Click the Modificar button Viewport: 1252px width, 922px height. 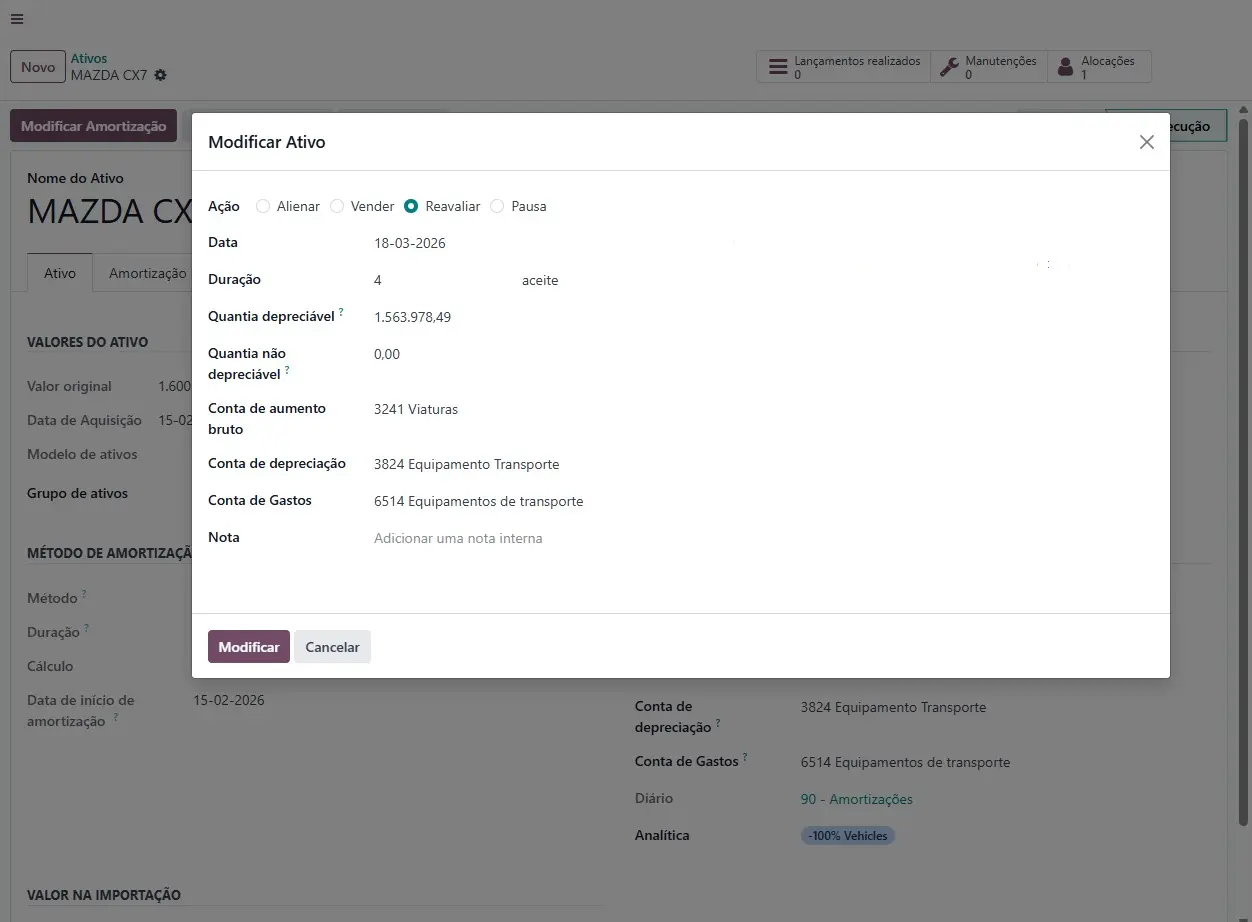point(249,647)
